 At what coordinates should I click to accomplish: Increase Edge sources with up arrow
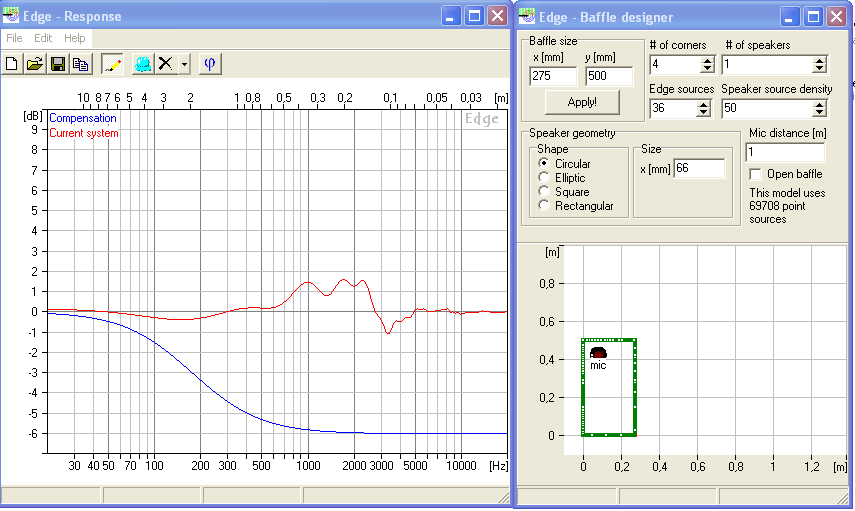click(704, 105)
